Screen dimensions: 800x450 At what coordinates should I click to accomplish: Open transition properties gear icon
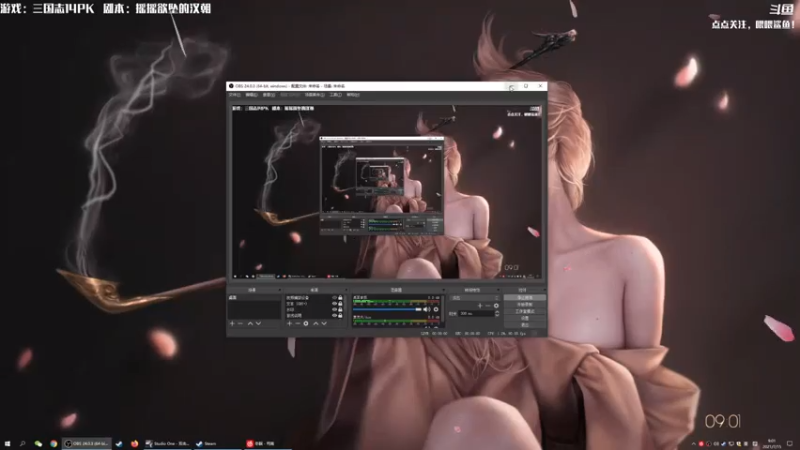496,306
